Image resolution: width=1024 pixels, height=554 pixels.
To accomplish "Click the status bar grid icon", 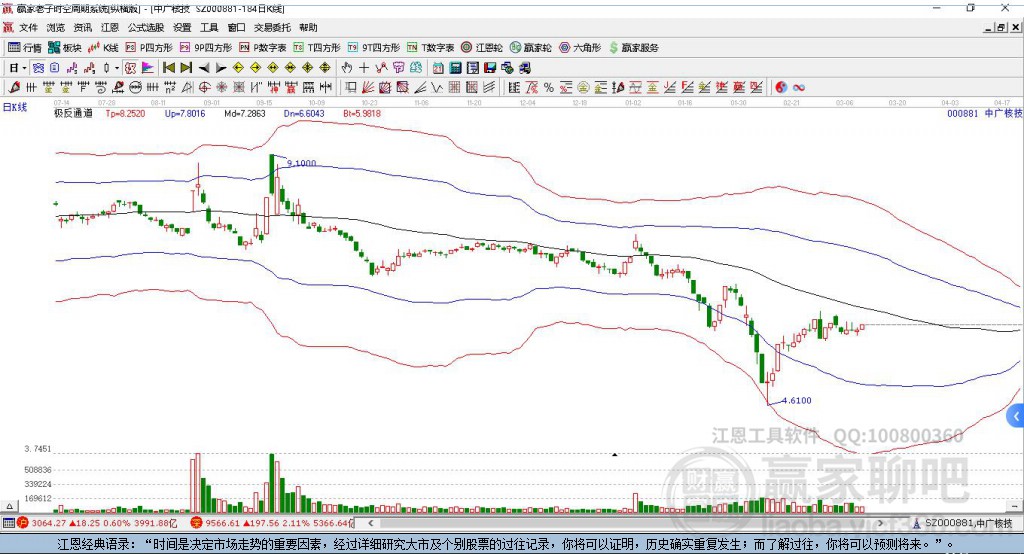I will tap(8, 523).
